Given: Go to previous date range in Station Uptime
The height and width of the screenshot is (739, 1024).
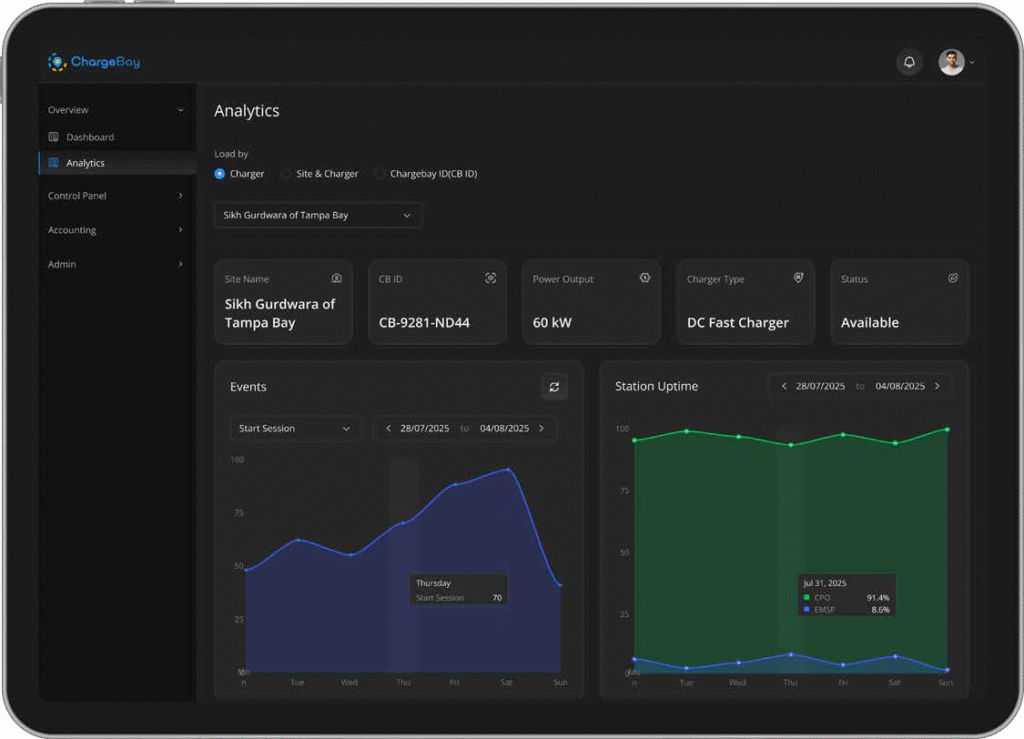Looking at the screenshot, I should (x=784, y=386).
